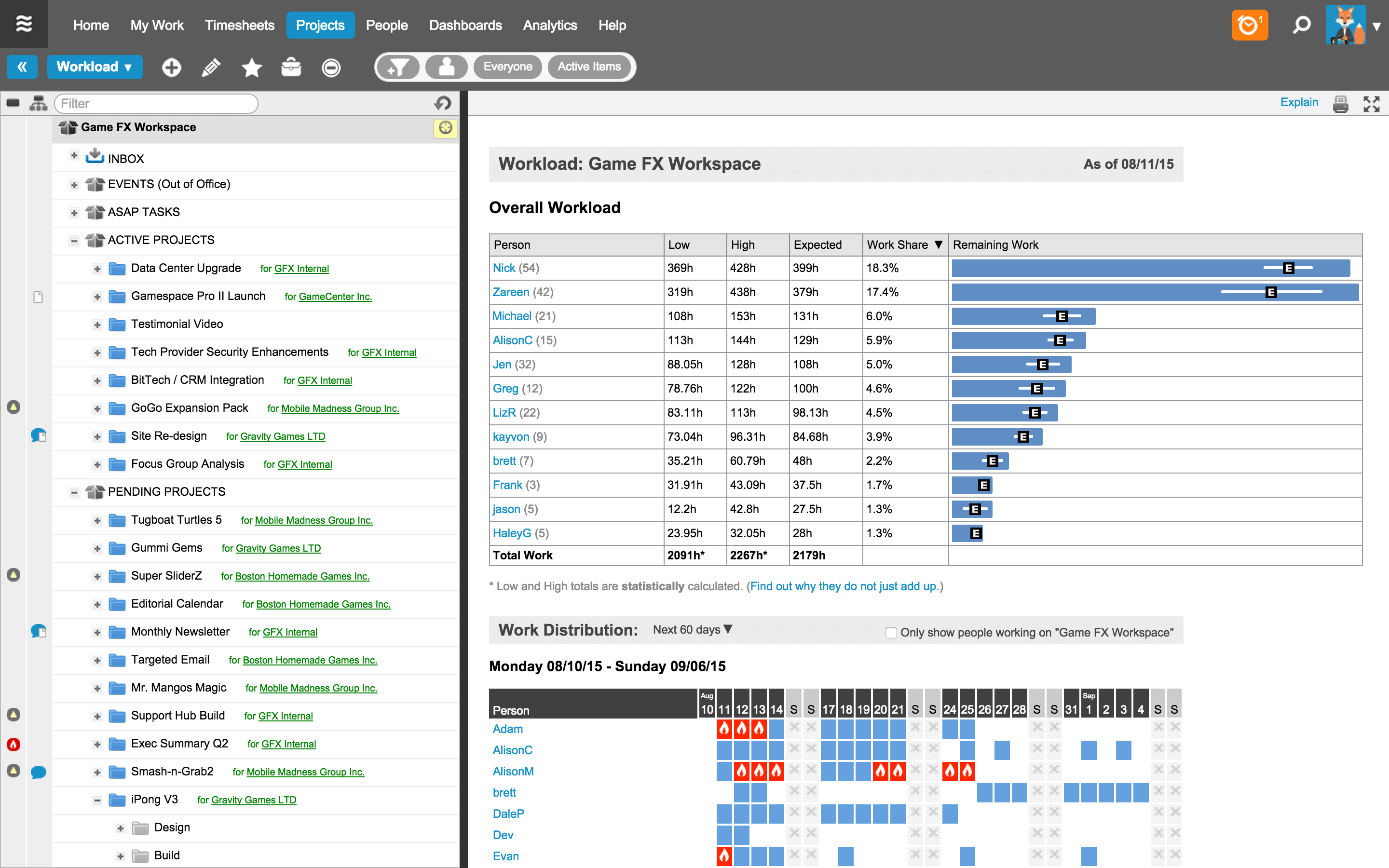Click the filter/funnel icon in toolbar
The width and height of the screenshot is (1389, 868).
click(x=398, y=67)
